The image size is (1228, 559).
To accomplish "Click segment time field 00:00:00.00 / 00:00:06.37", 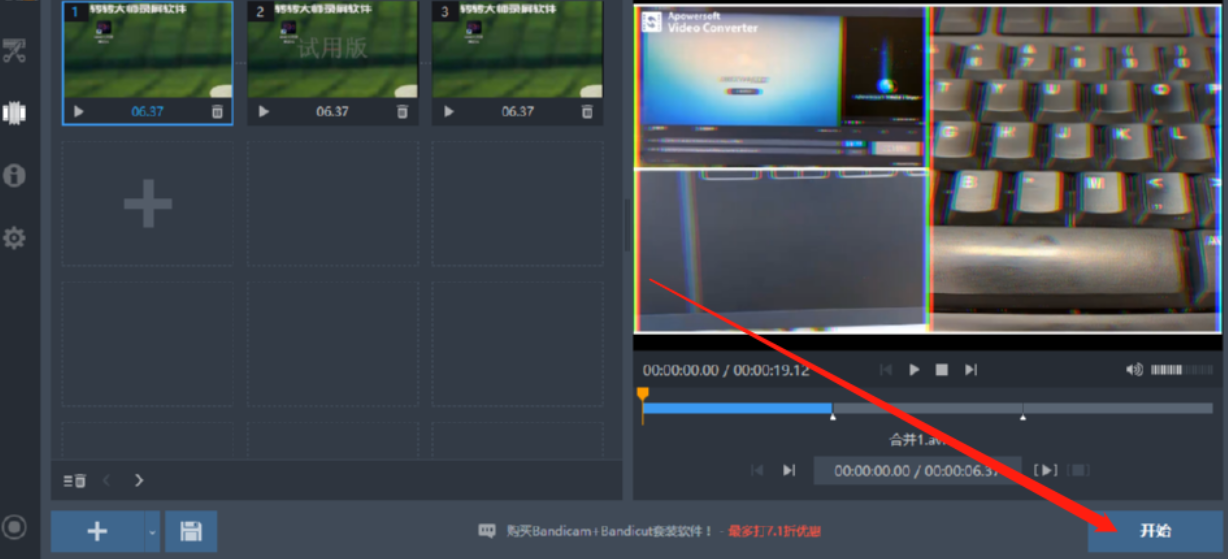I will pyautogui.click(x=917, y=470).
